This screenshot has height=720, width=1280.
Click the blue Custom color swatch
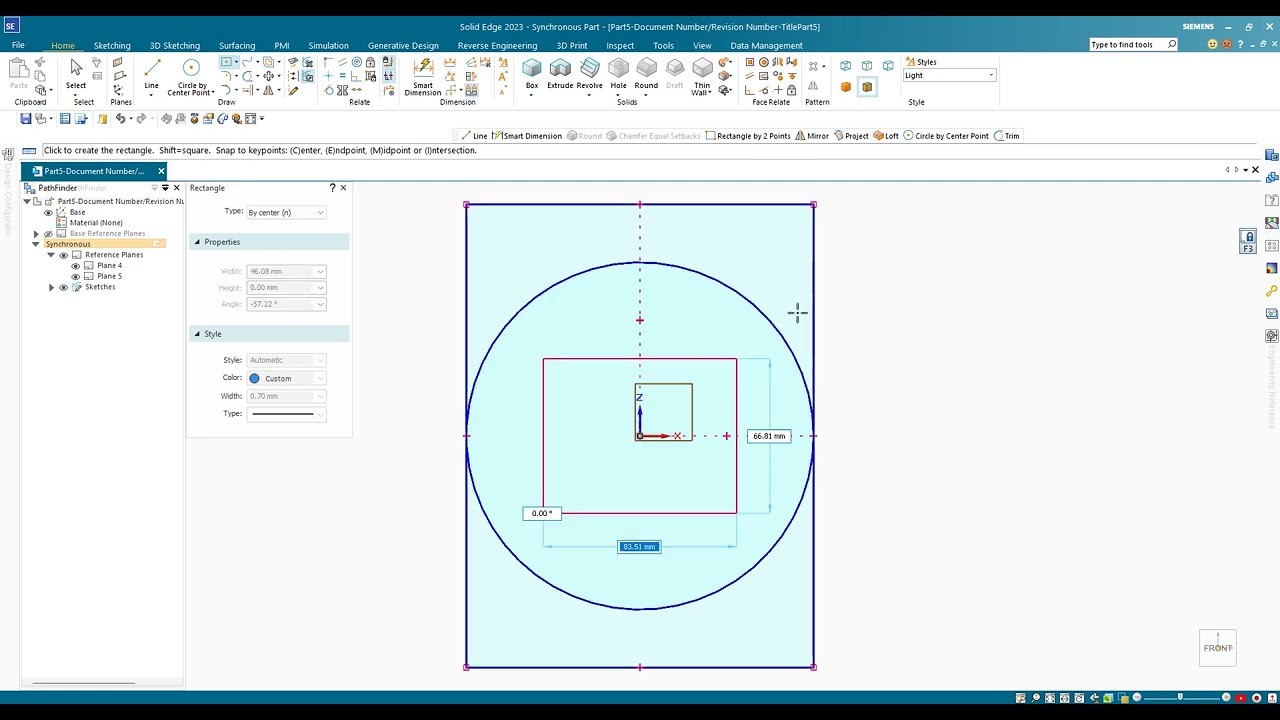(254, 378)
